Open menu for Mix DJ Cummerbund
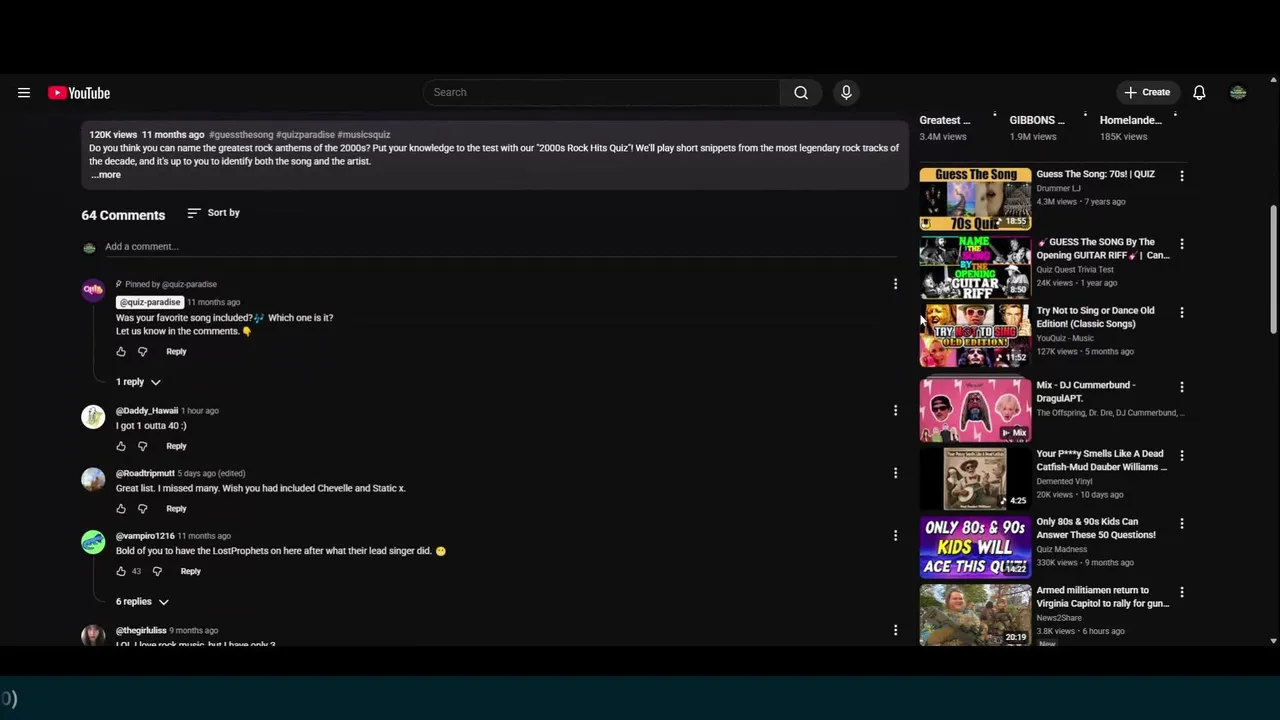The height and width of the screenshot is (720, 1280). [1182, 387]
